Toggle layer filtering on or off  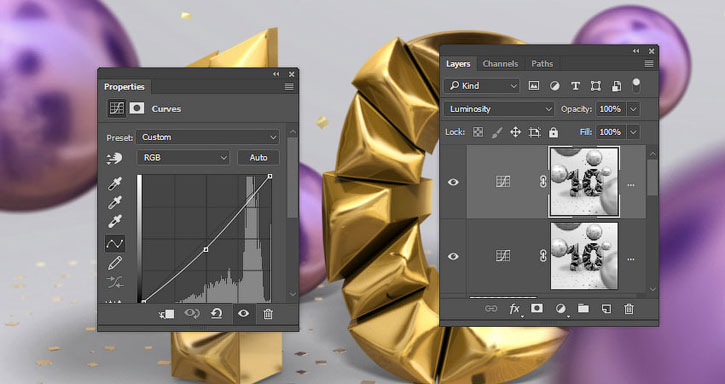point(636,85)
